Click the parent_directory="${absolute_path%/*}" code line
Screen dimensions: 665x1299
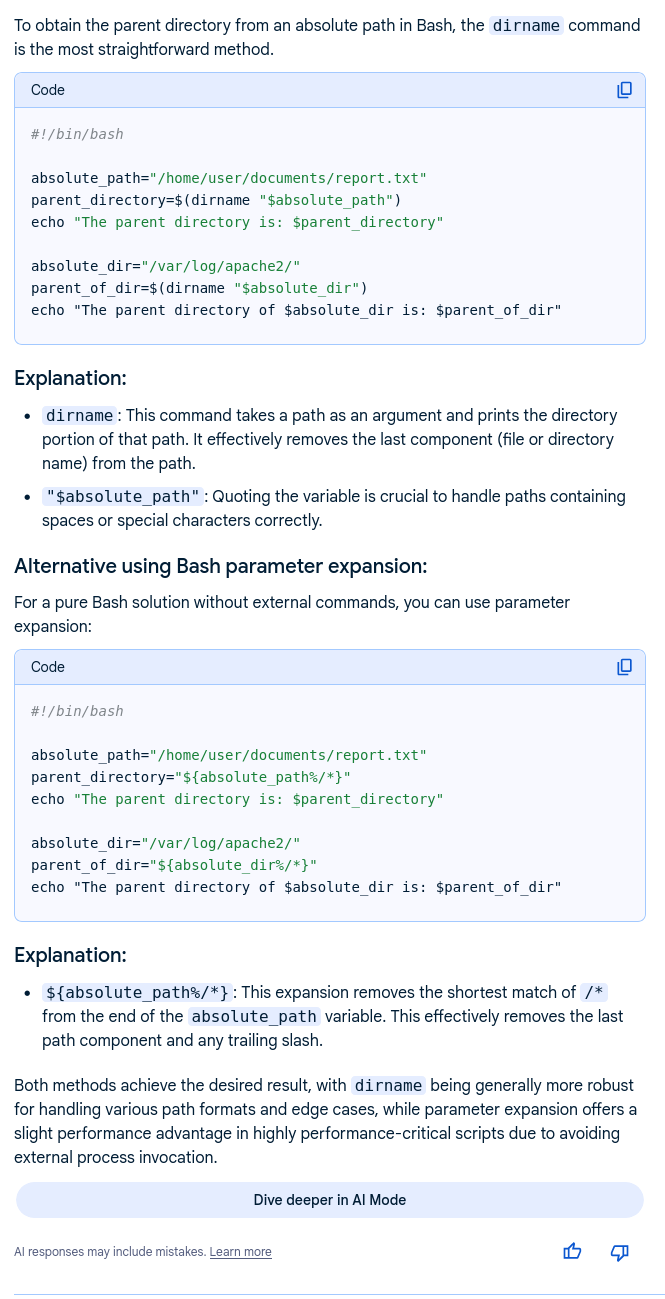pyautogui.click(x=191, y=777)
